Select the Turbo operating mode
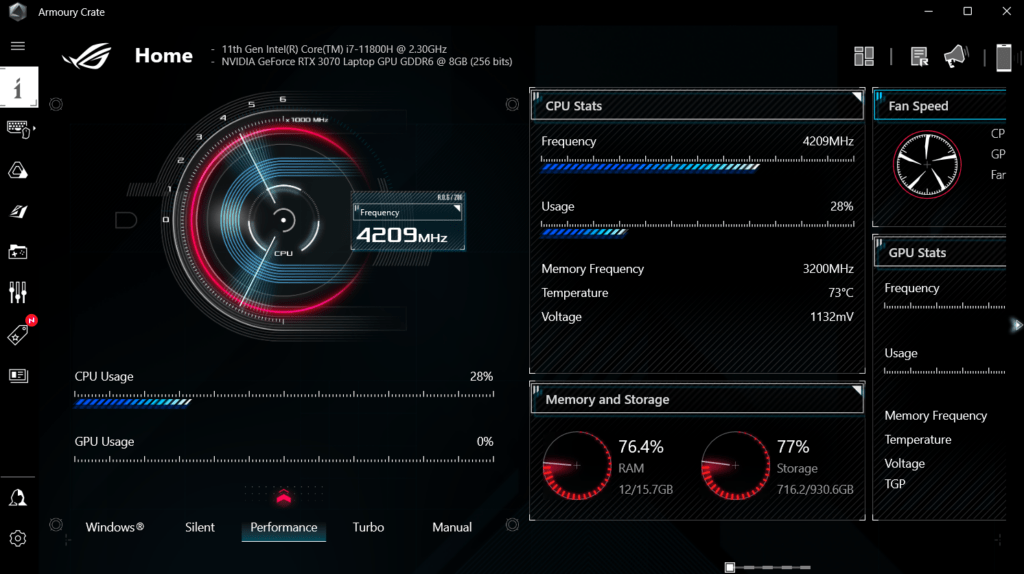 pos(368,527)
